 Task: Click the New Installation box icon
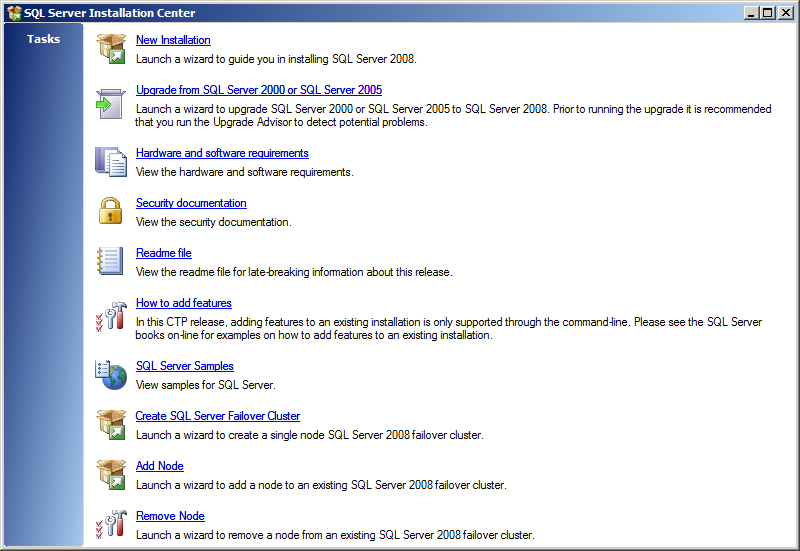pos(110,48)
